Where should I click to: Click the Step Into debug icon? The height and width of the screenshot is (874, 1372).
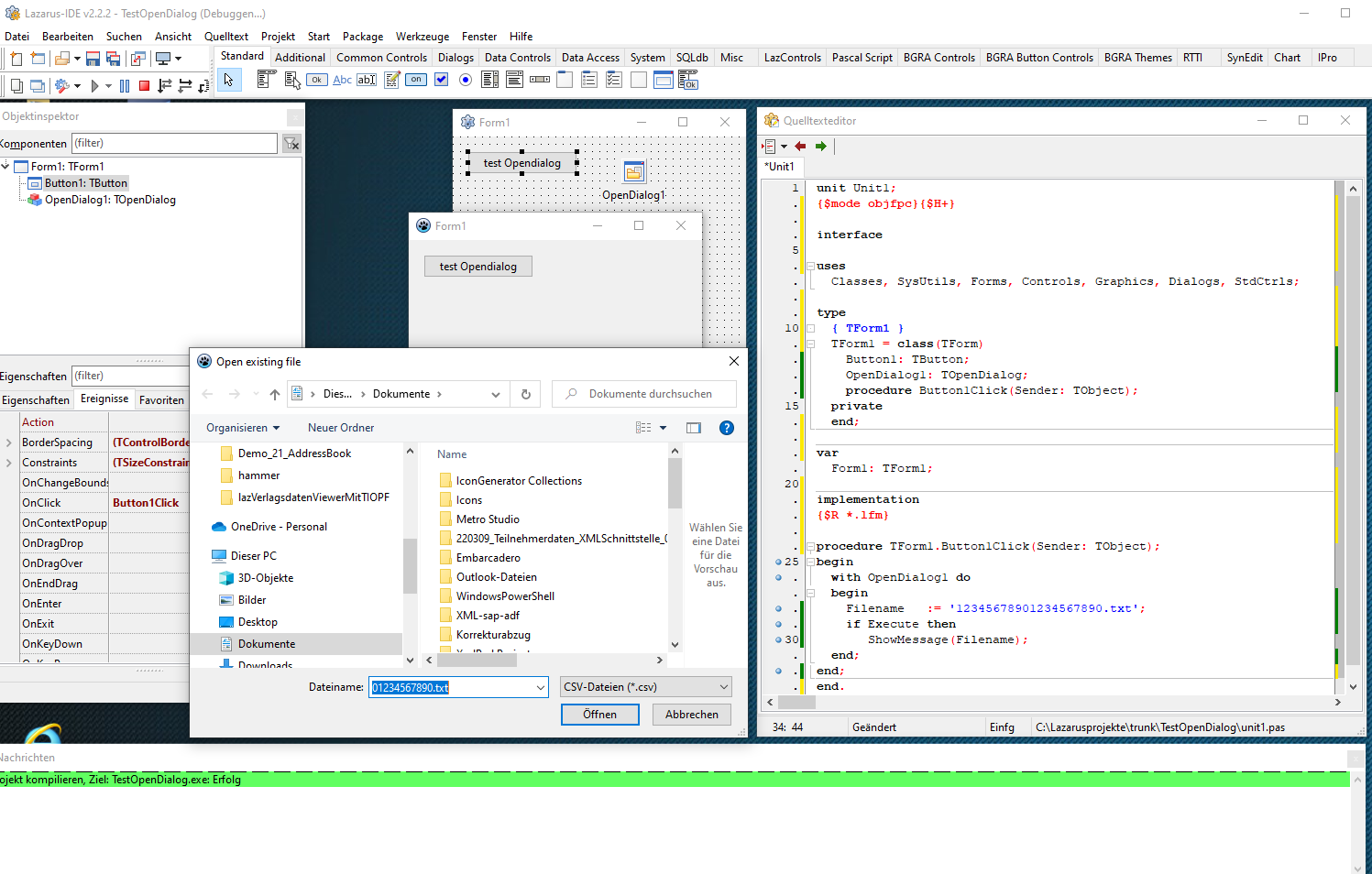[x=165, y=86]
